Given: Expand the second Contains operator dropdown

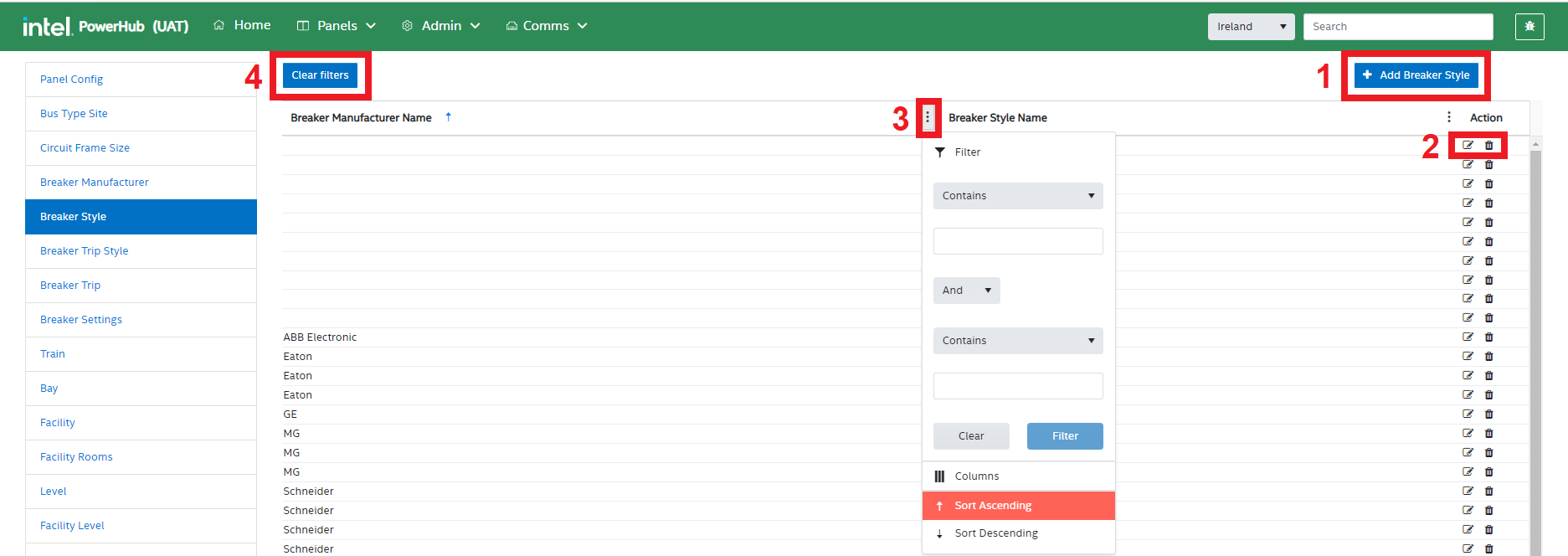Looking at the screenshot, I should click(x=1018, y=340).
